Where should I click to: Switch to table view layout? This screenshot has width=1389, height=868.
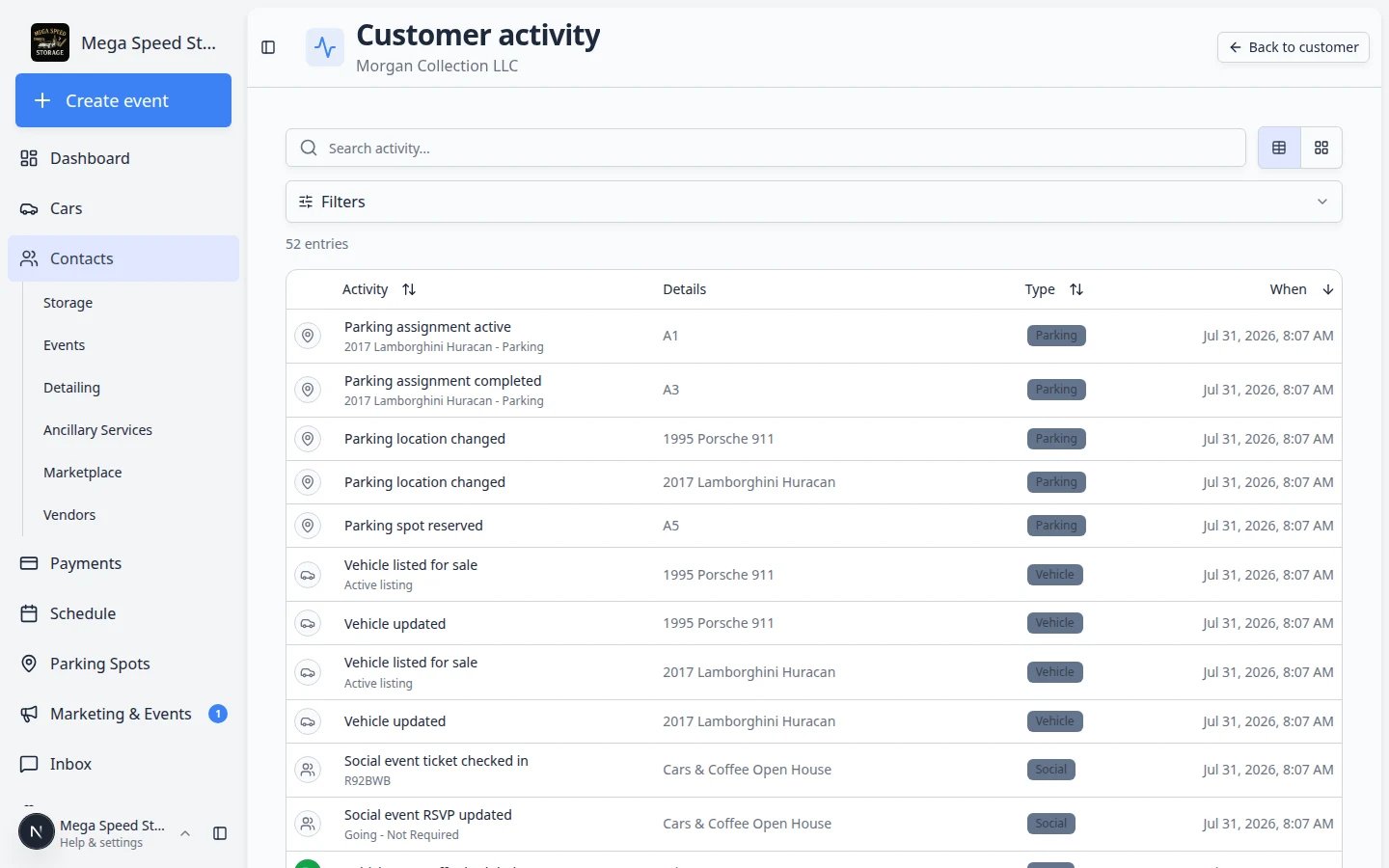pyautogui.click(x=1279, y=148)
